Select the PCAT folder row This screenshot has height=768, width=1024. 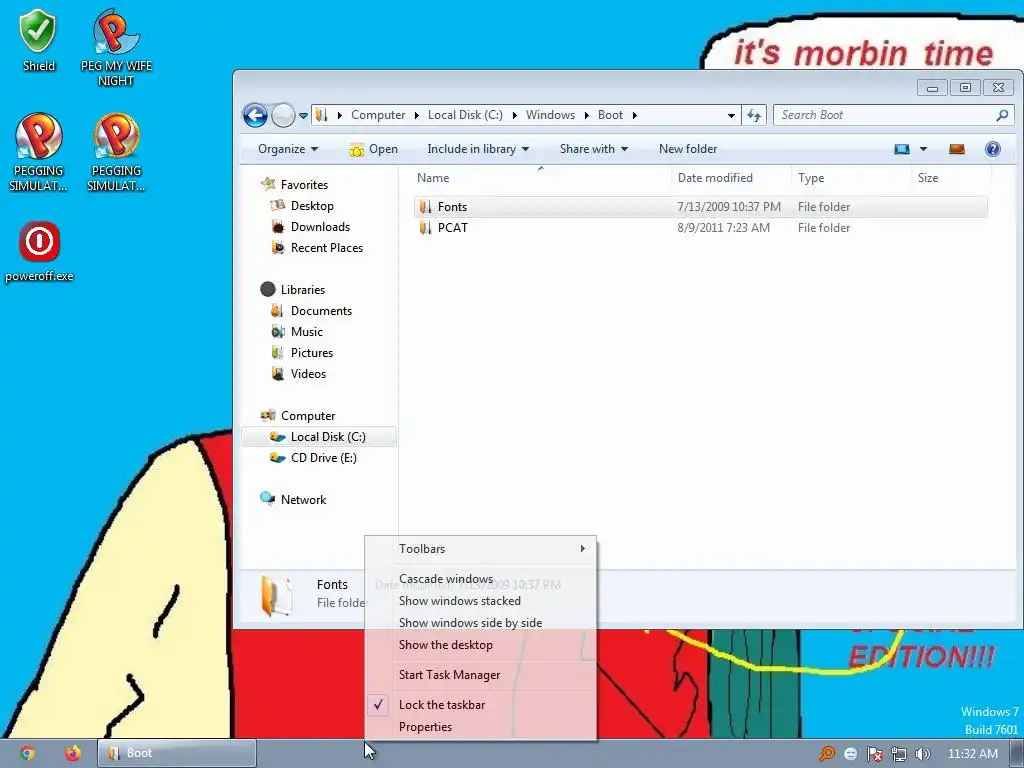point(701,228)
